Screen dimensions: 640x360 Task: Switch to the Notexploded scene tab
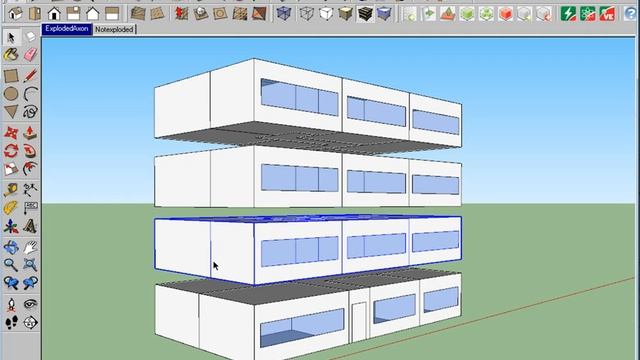tap(114, 29)
